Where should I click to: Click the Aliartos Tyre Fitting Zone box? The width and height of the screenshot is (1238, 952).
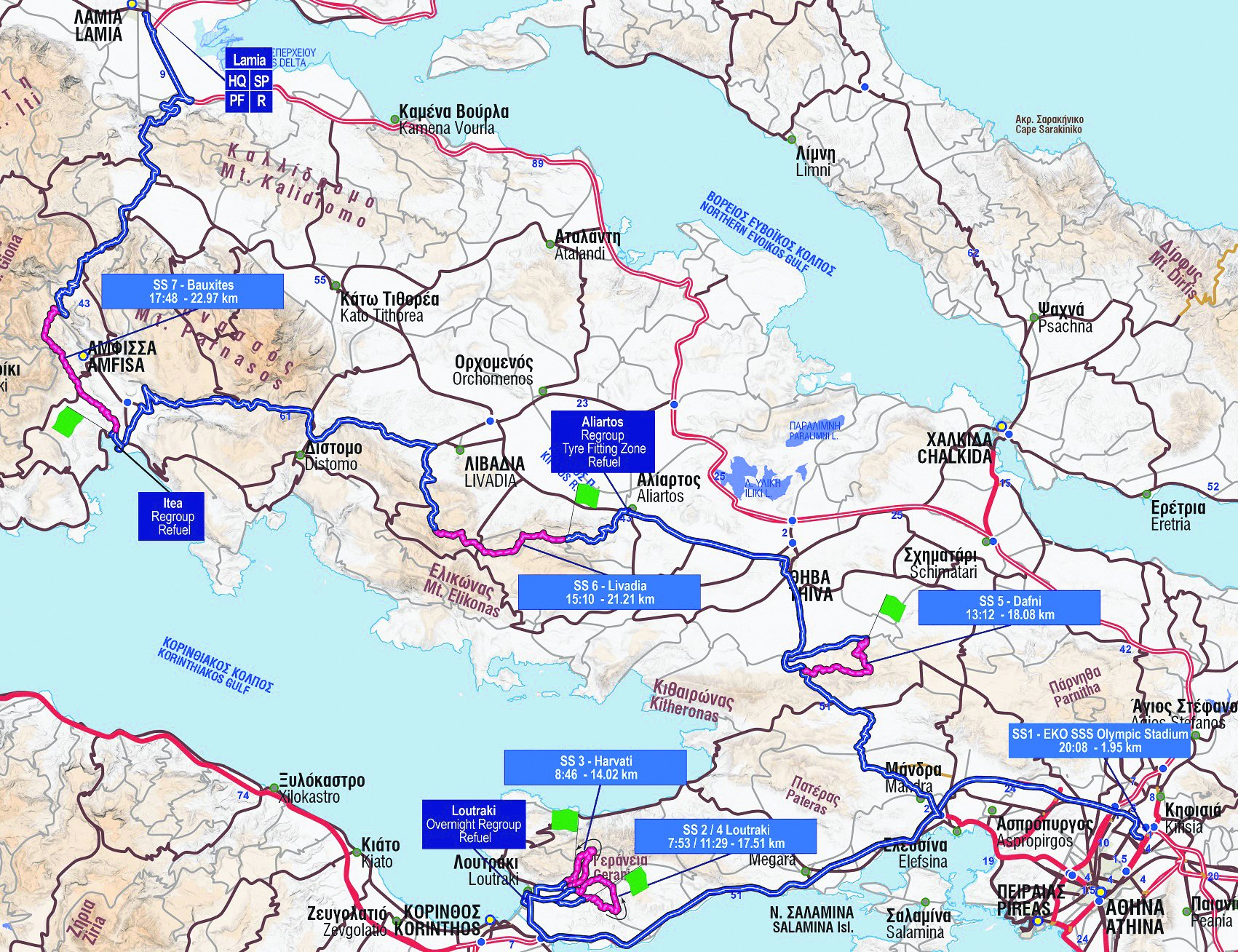tap(603, 441)
